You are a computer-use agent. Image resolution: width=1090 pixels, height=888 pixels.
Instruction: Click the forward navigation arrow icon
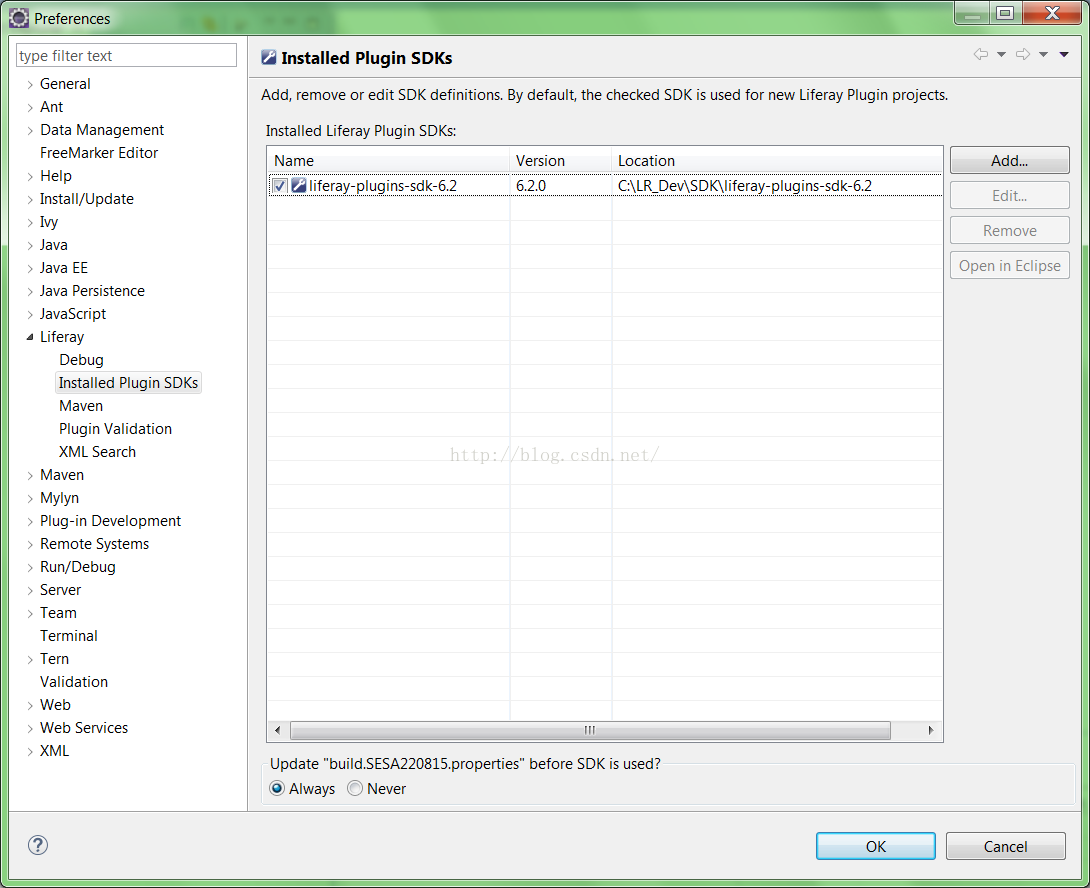(x=1023, y=54)
